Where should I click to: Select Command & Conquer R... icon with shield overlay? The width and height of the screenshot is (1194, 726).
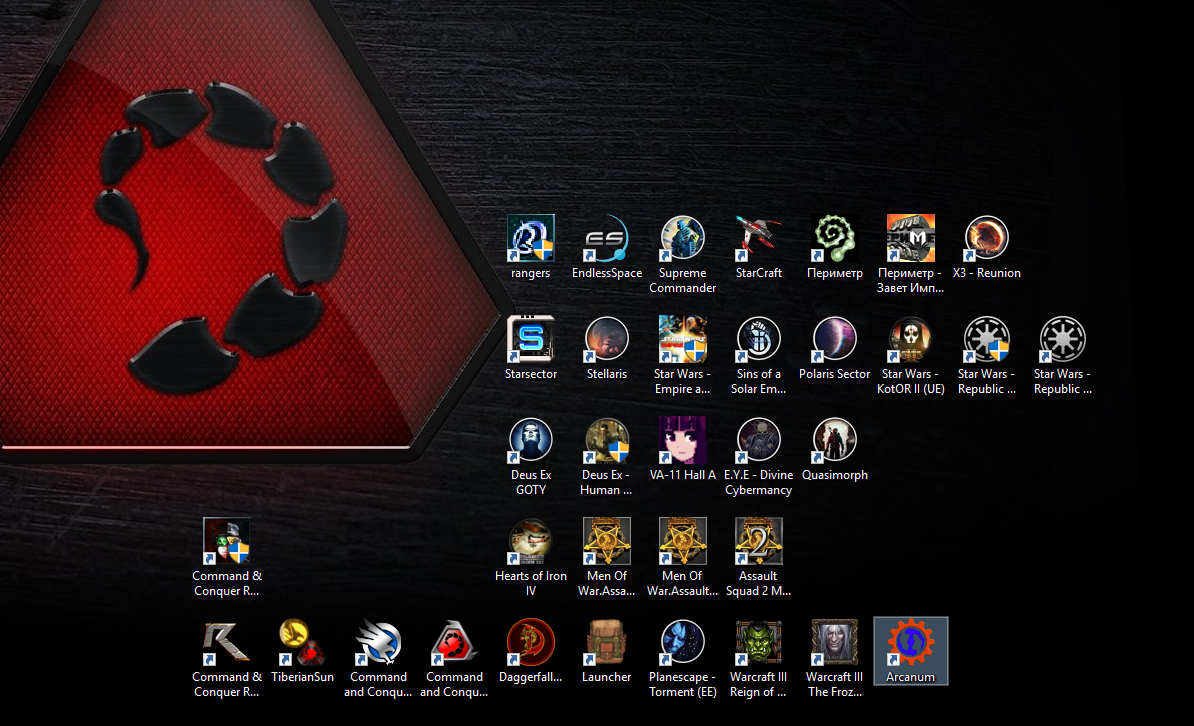(x=227, y=541)
